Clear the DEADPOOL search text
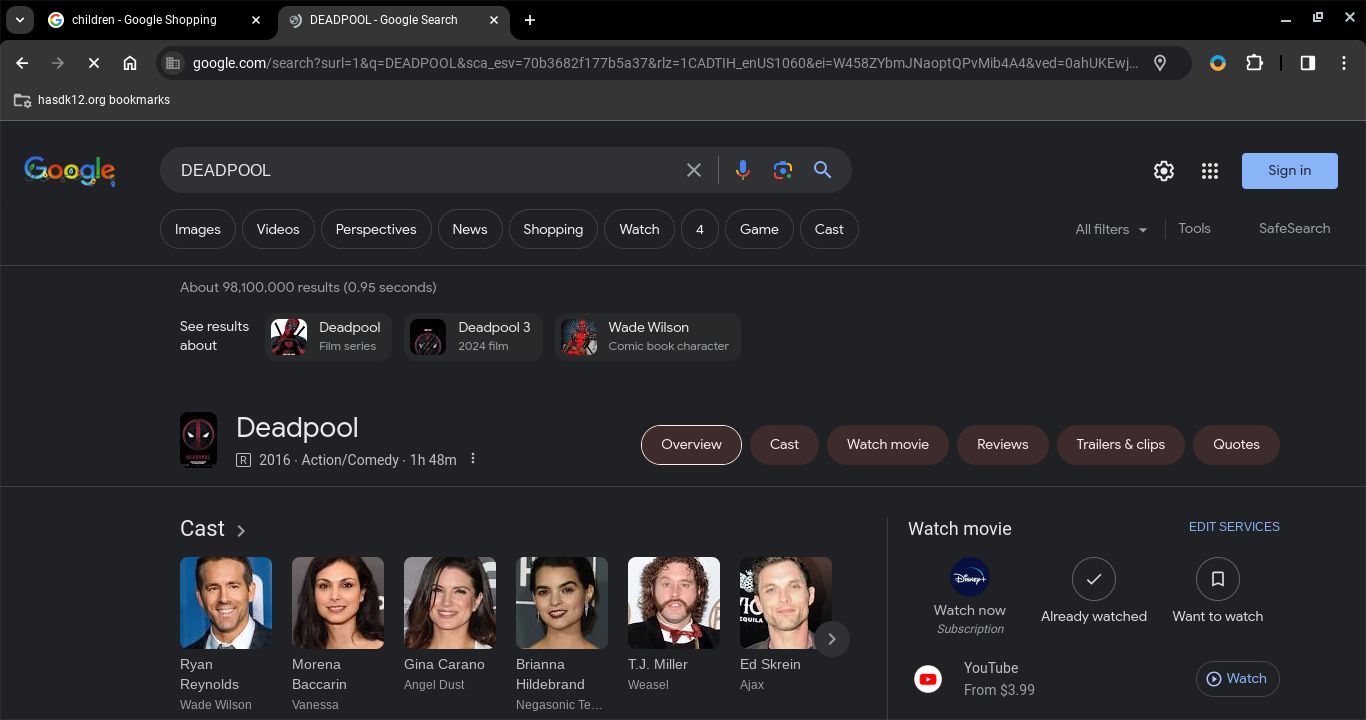Image resolution: width=1366 pixels, height=720 pixels. (693, 171)
